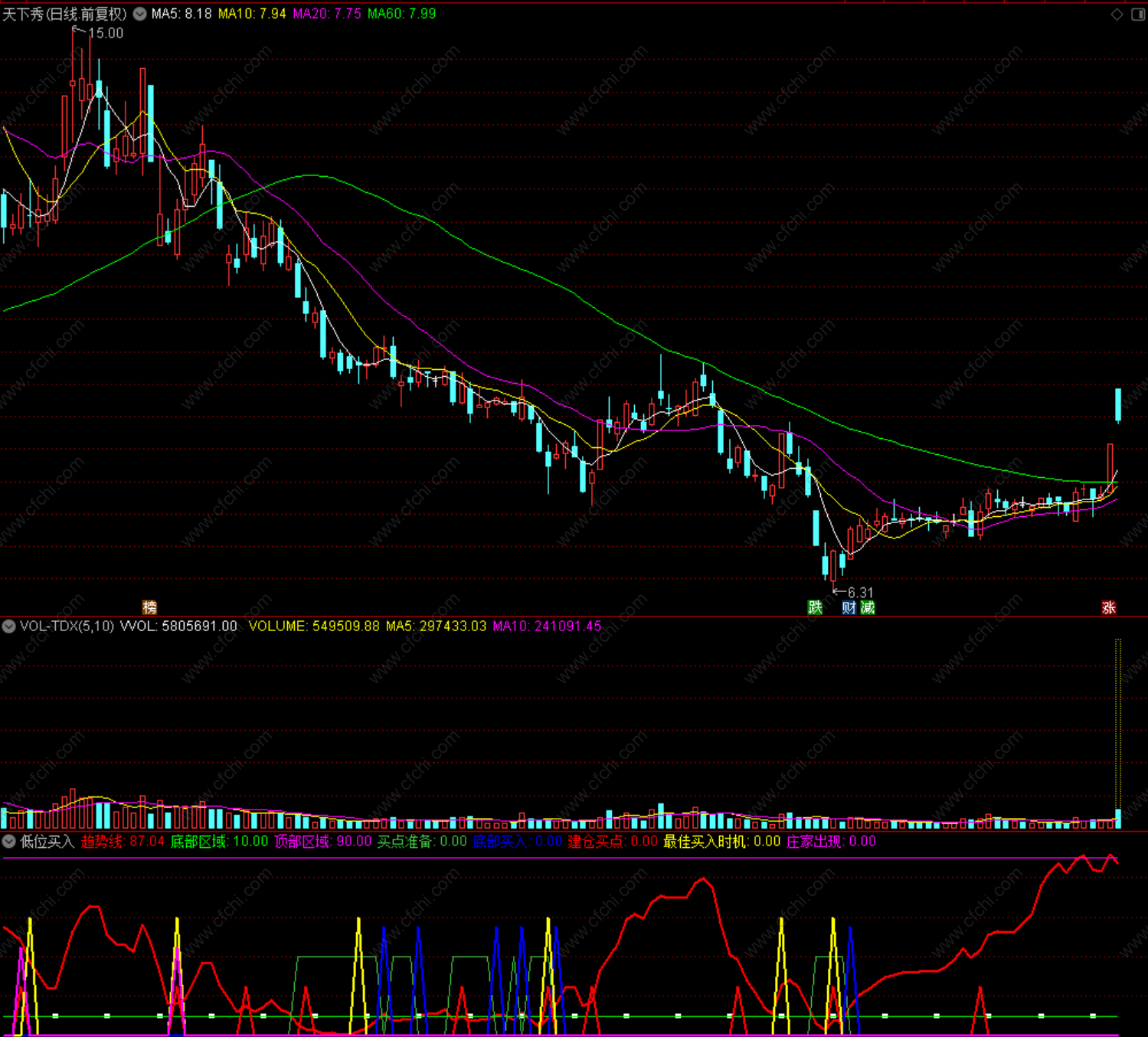This screenshot has height=1037, width=1148.
Task: Expand the VOL-TDX indicator dropdown arrow
Action: click(x=8, y=626)
